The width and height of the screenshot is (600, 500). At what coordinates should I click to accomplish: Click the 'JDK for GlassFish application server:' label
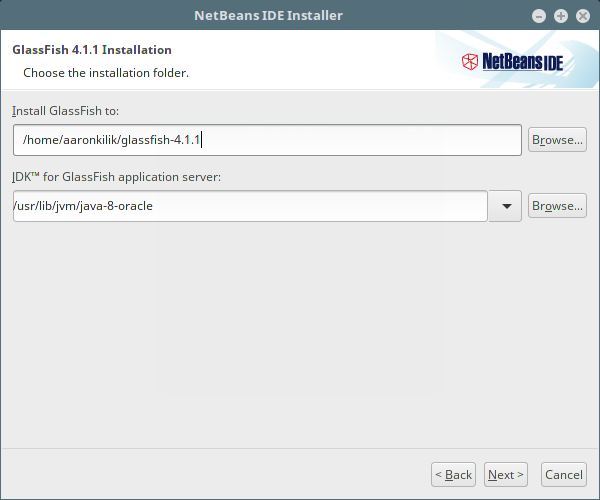(x=116, y=177)
